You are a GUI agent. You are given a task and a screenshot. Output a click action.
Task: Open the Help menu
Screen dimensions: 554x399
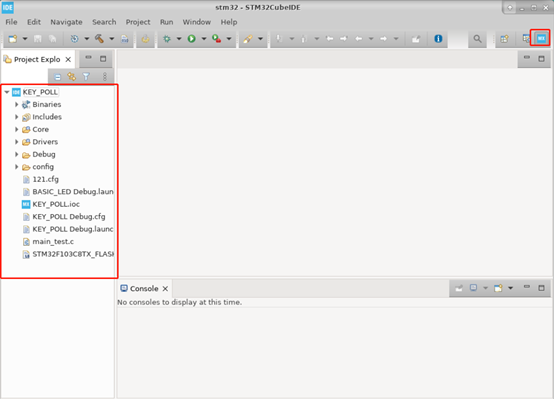pos(229,22)
